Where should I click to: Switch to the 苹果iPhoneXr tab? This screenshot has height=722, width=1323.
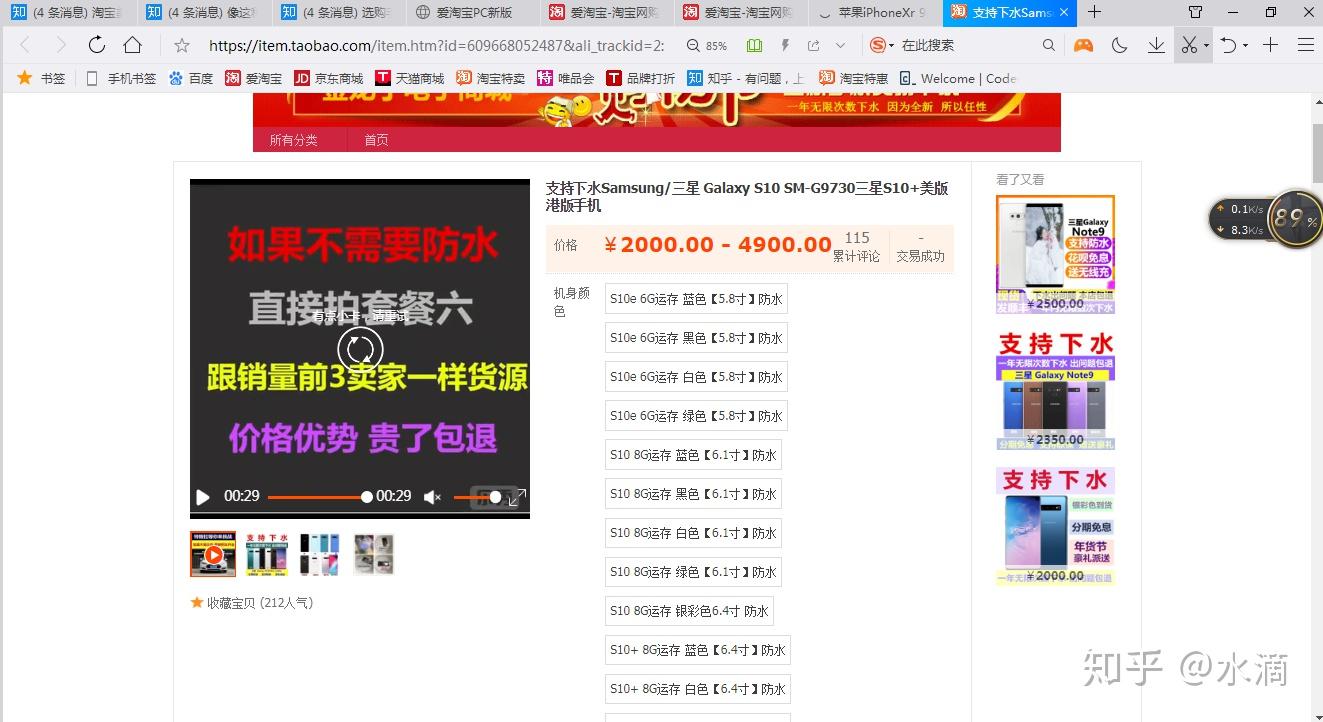(x=875, y=12)
